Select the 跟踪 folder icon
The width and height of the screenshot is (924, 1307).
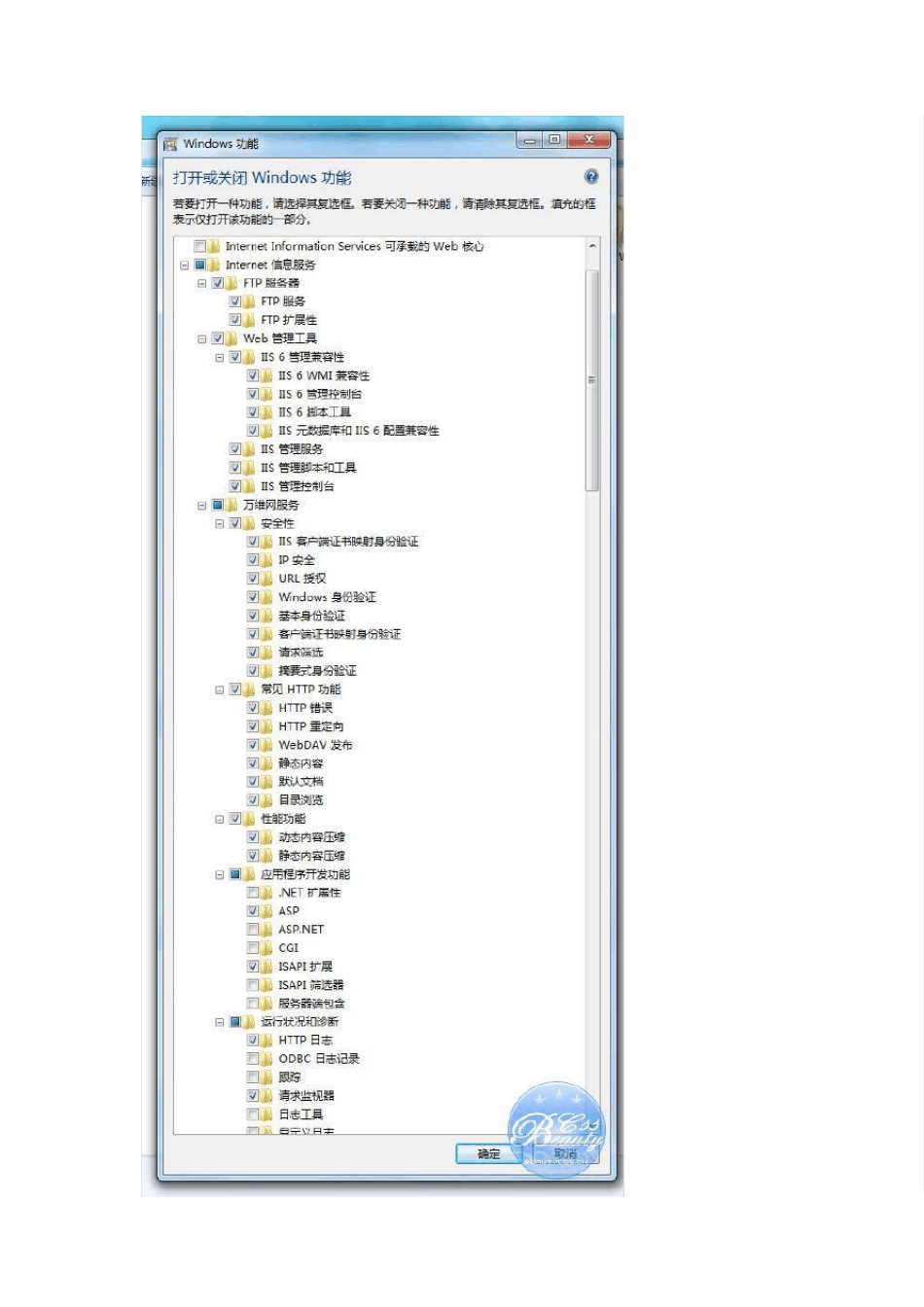[x=267, y=1077]
